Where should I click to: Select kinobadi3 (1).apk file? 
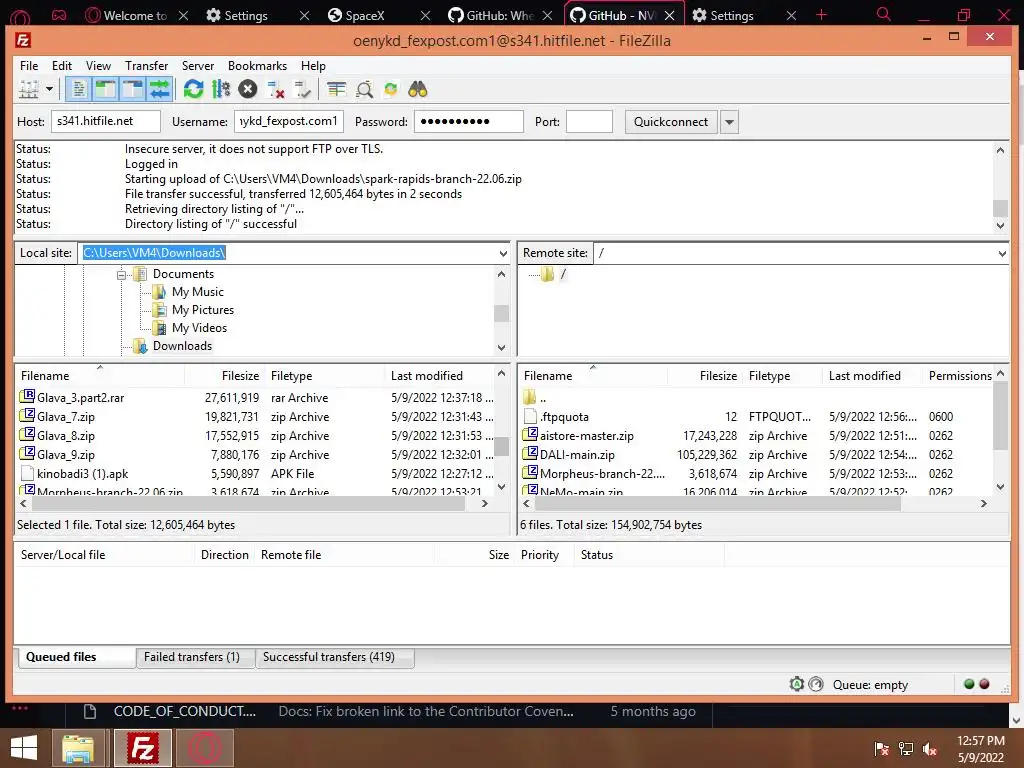tap(82, 473)
